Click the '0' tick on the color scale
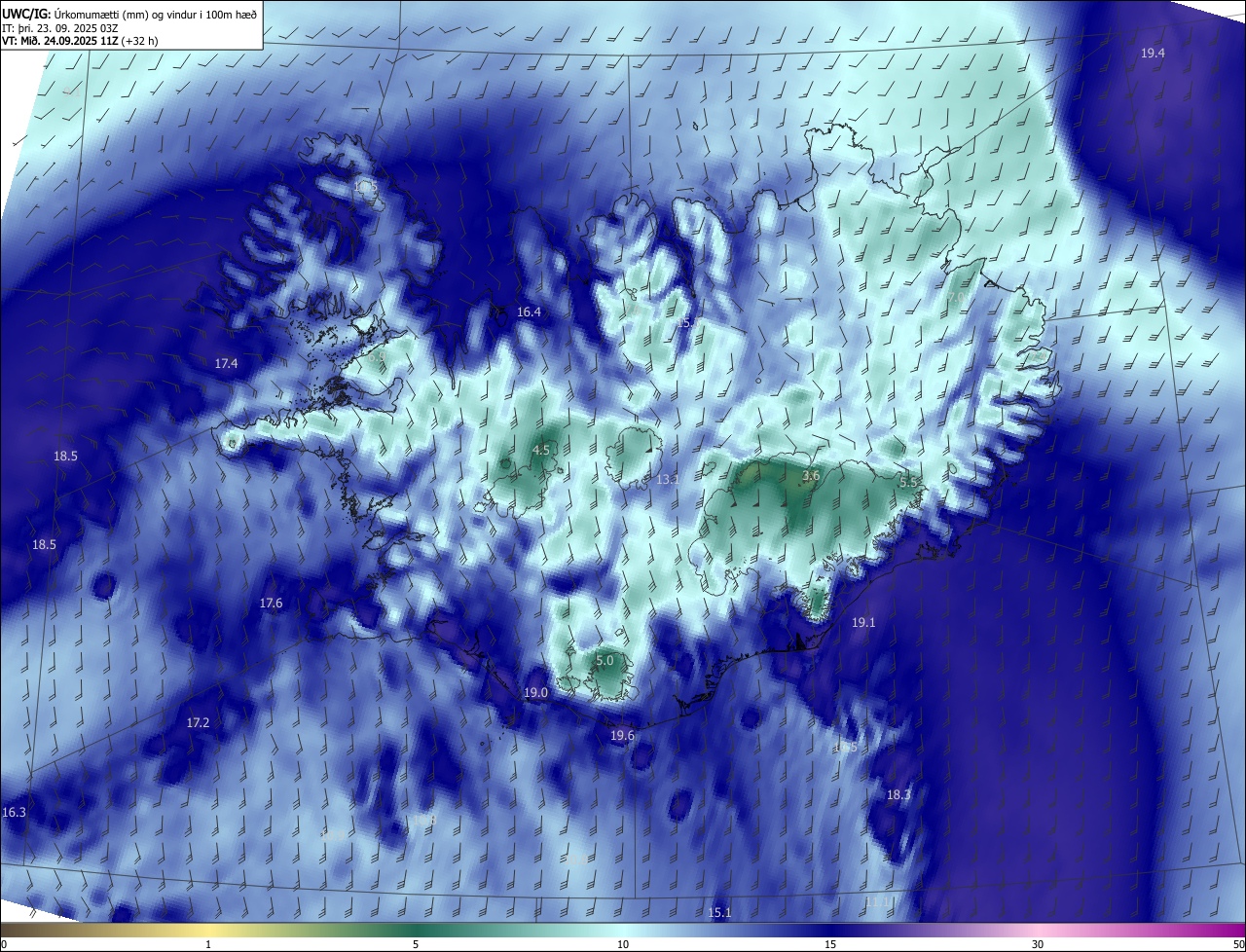Screen dimensions: 1246x952 [x=4, y=944]
